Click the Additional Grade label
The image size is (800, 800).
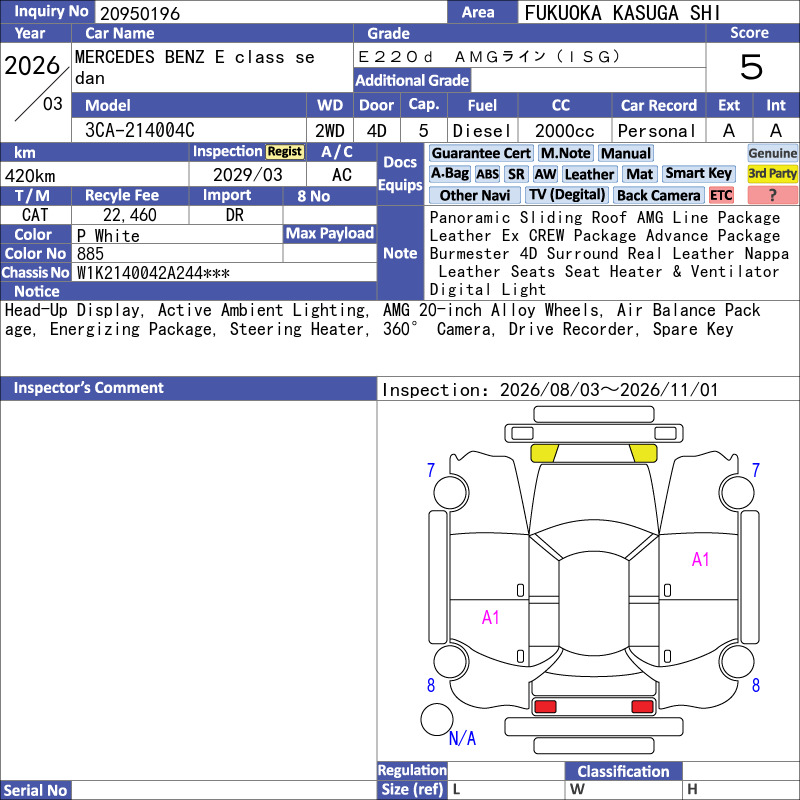(x=412, y=80)
